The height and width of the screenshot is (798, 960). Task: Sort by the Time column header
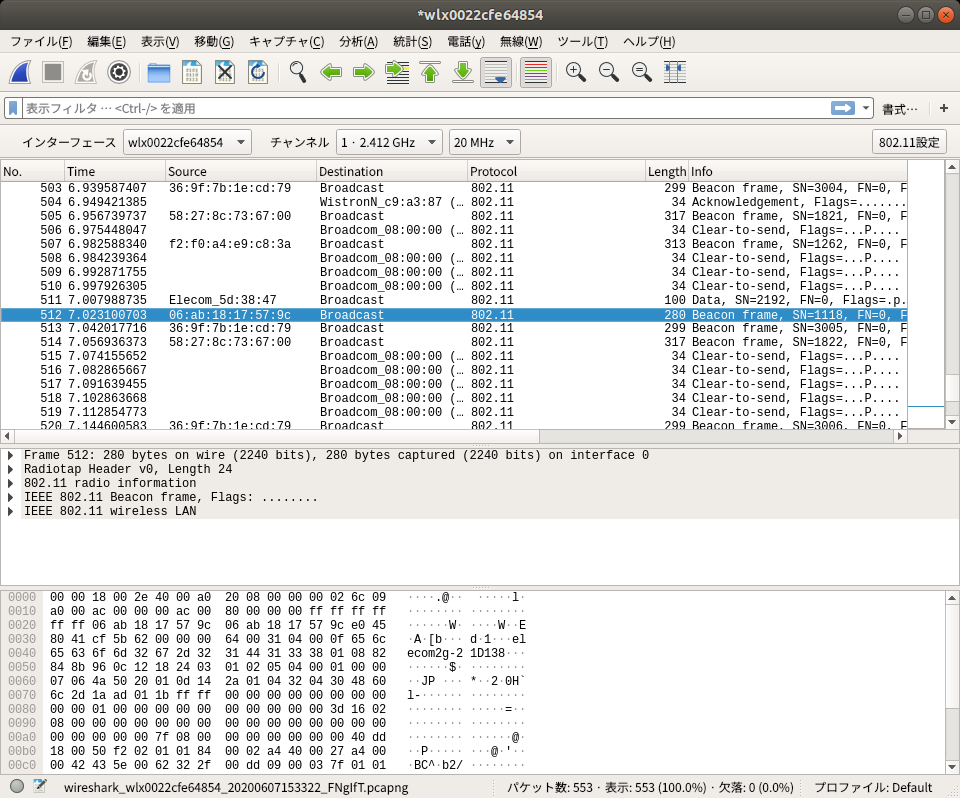[x=114, y=171]
